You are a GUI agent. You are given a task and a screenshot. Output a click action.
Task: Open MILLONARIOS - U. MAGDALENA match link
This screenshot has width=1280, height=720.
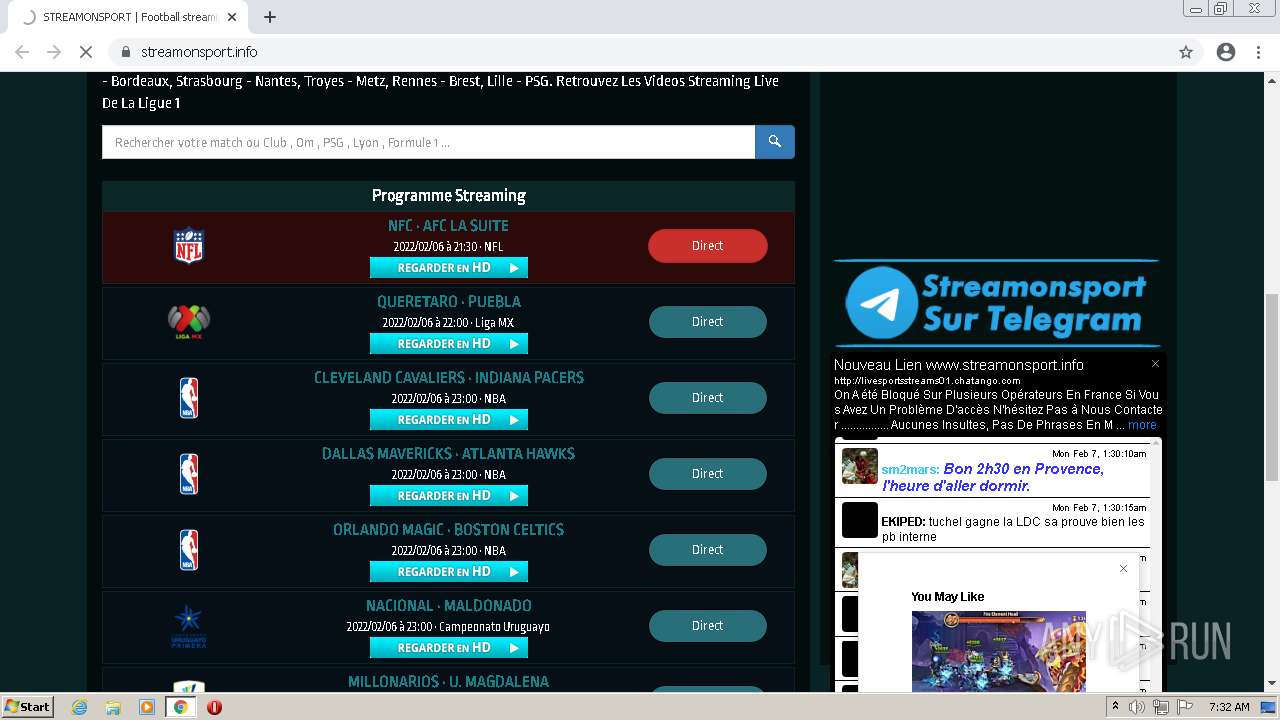[449, 682]
